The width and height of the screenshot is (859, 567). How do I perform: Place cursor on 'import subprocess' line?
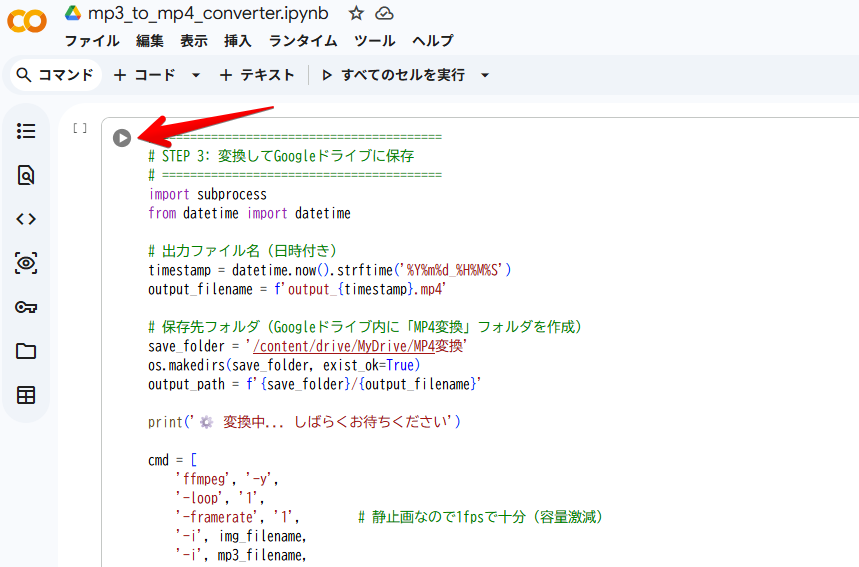[x=208, y=194]
